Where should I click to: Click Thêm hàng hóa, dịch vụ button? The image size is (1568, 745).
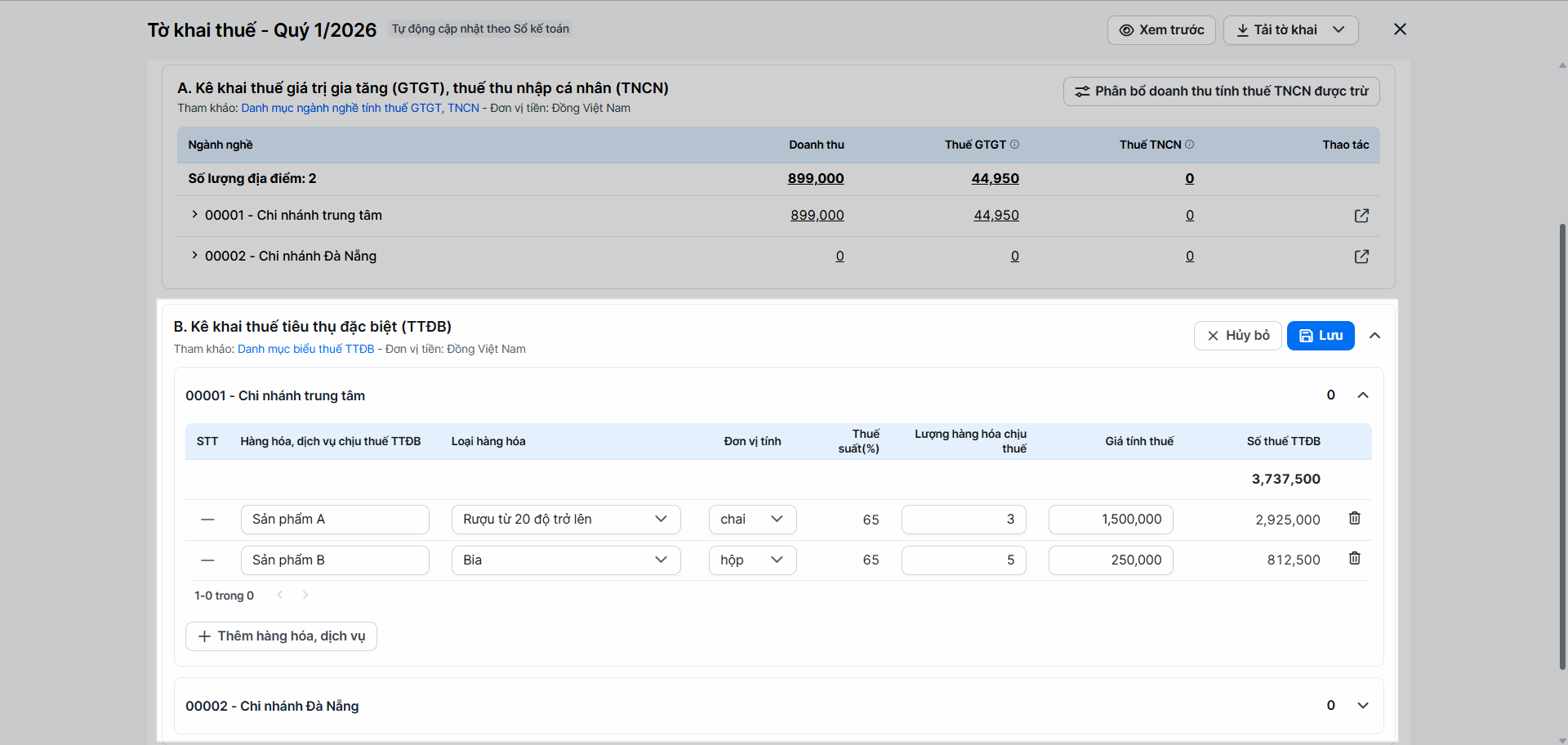click(281, 636)
